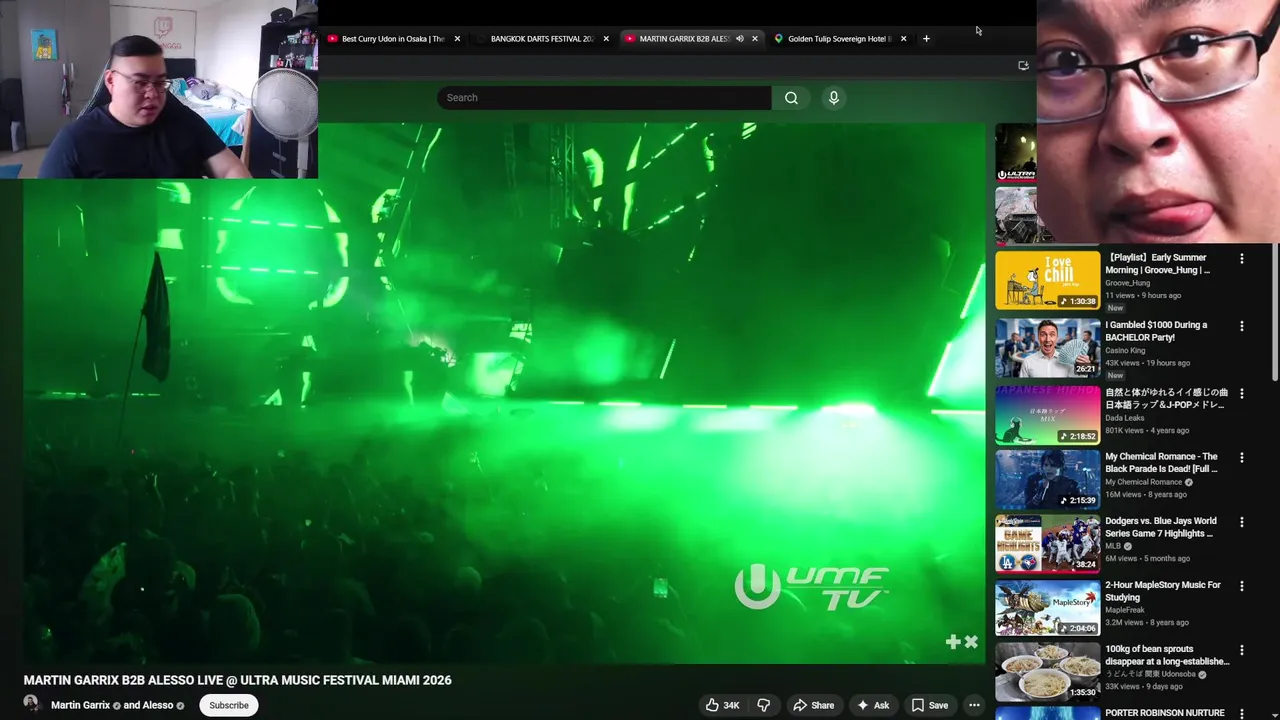Open options menu for Black Parade video
1280x720 pixels.
coord(1242,457)
